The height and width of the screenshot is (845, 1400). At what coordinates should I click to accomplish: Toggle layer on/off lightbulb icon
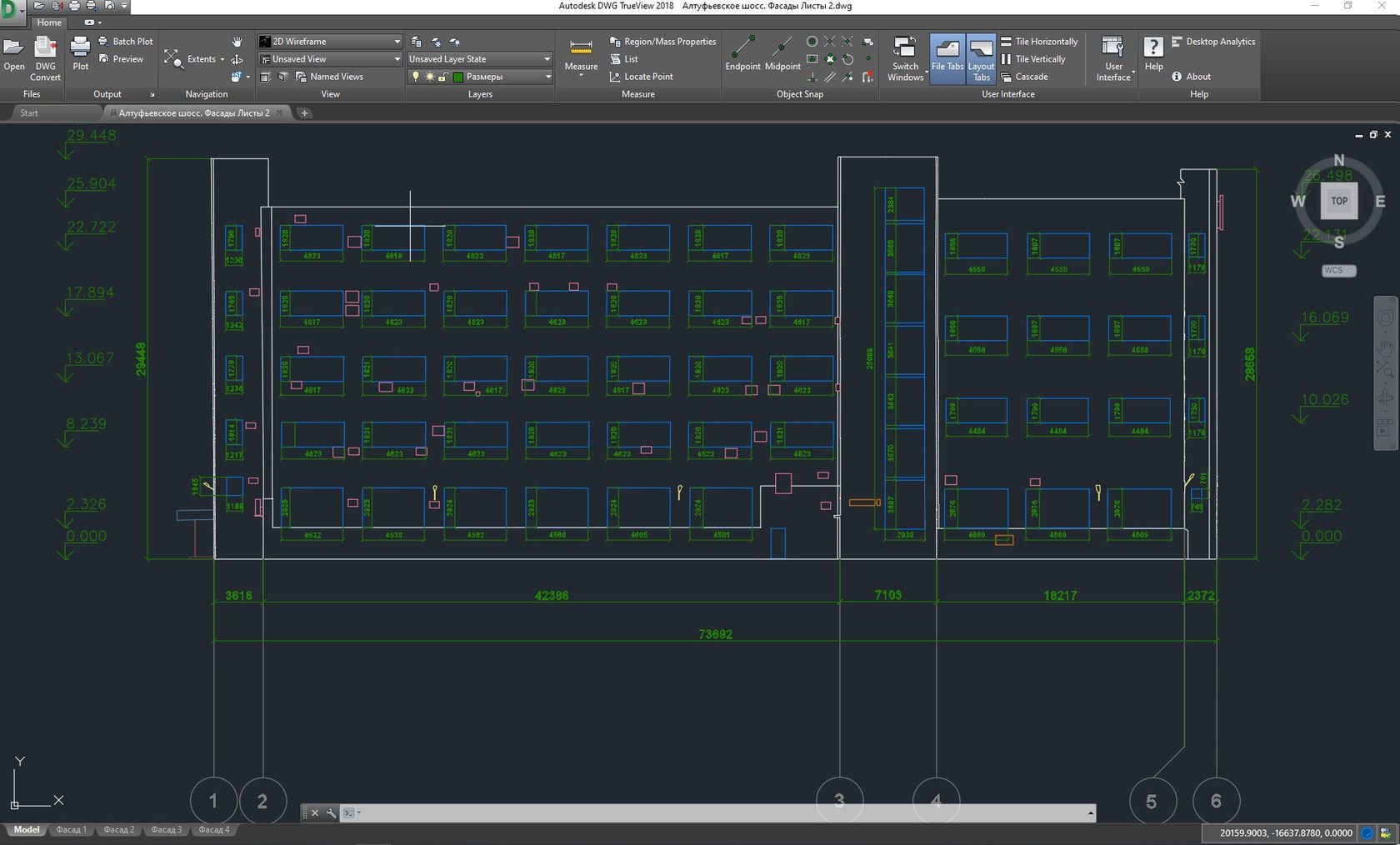point(416,77)
